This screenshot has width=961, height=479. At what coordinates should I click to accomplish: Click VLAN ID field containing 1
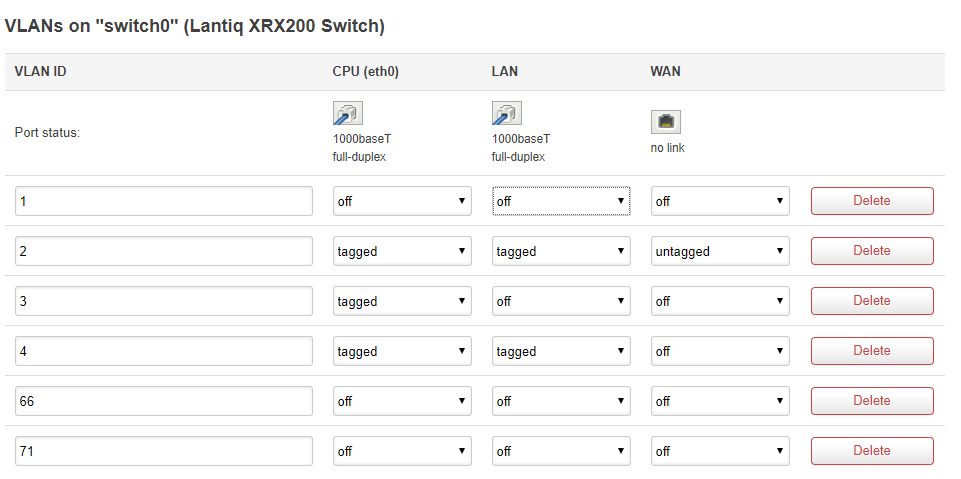[164, 201]
